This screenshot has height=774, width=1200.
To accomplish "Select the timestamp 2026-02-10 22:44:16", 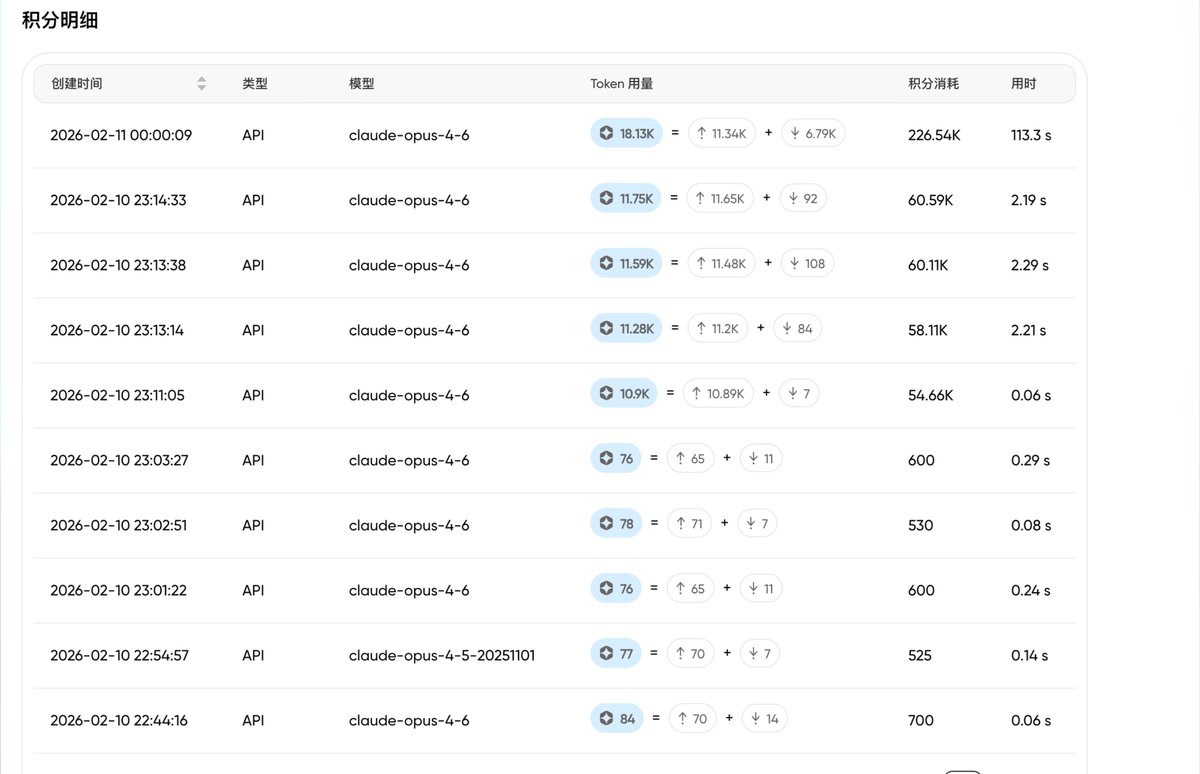I will (119, 719).
